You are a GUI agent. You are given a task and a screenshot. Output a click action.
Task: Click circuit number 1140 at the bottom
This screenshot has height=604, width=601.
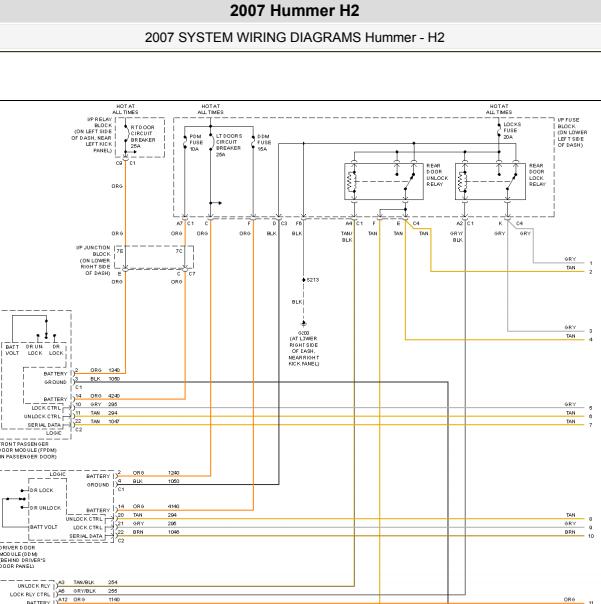coord(114,600)
